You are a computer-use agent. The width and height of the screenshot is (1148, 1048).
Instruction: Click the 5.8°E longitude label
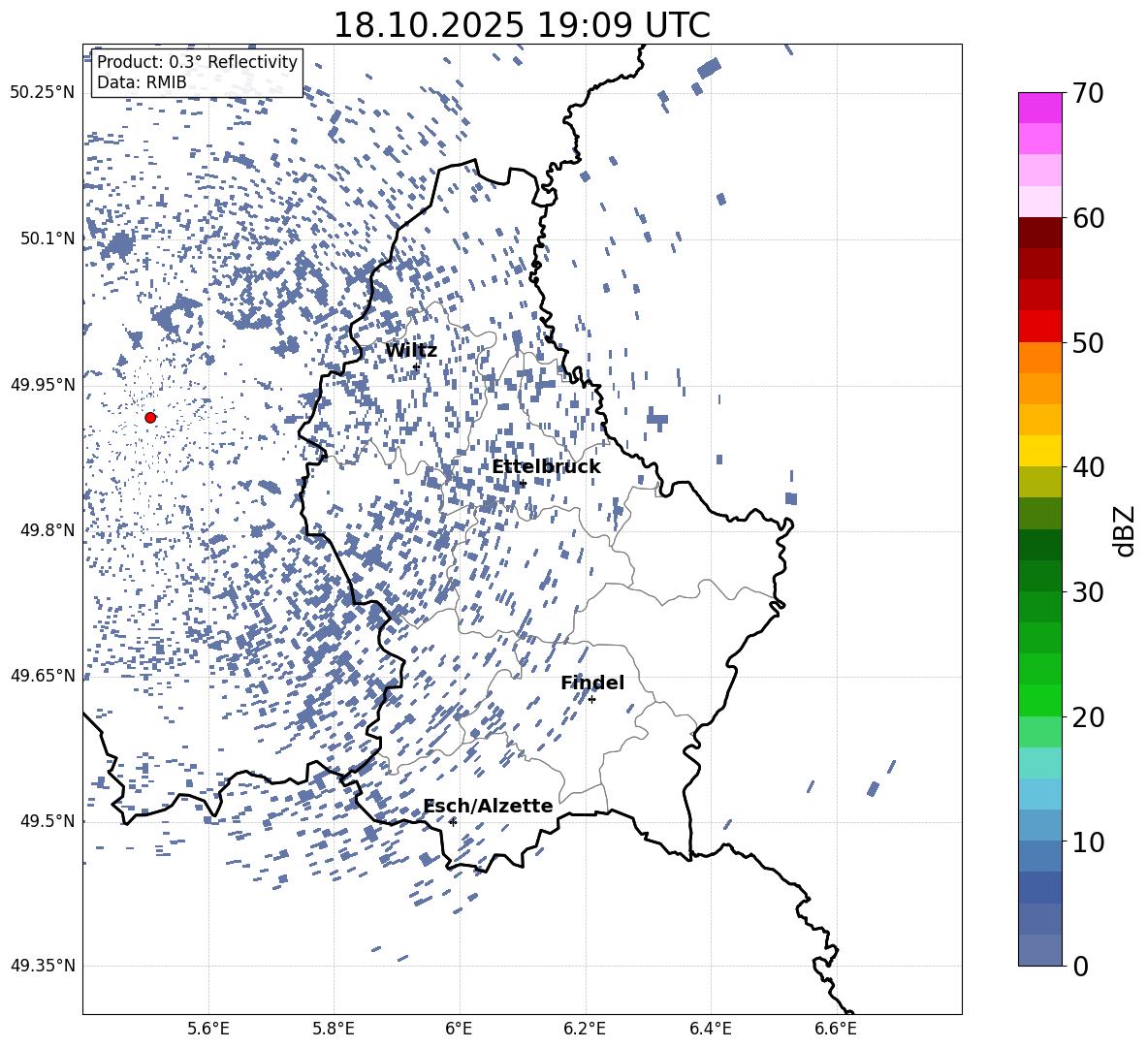[334, 1029]
